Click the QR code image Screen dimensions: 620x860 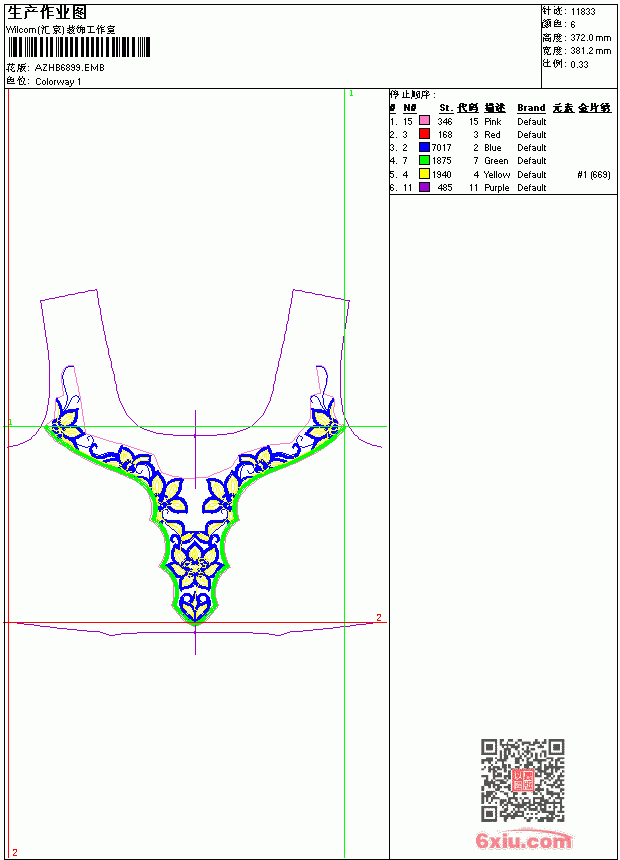[x=523, y=780]
